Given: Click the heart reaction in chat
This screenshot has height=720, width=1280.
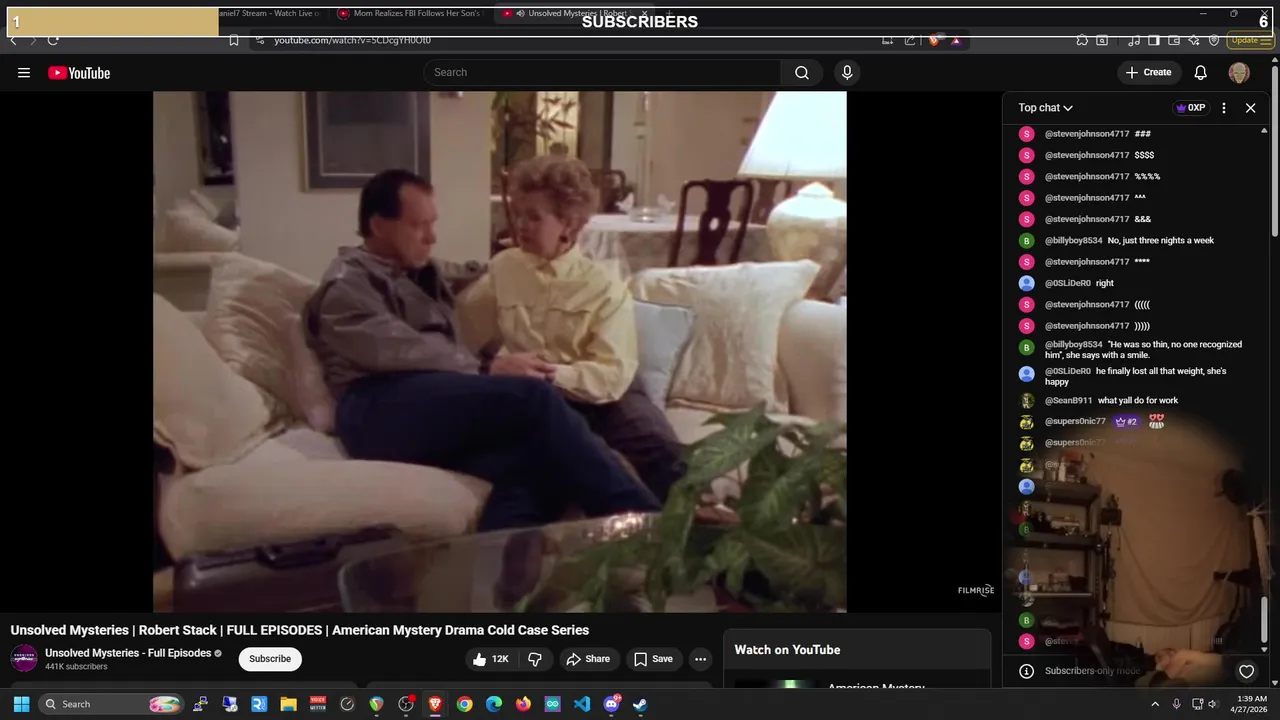Looking at the screenshot, I should pyautogui.click(x=1247, y=671).
